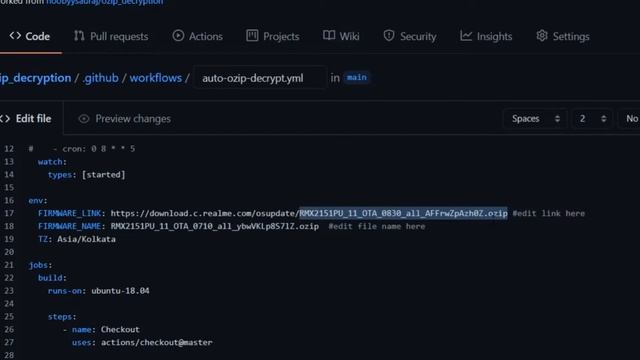Click the Pull requests branch icon
Screen dimensions: 640x360
(79, 36)
